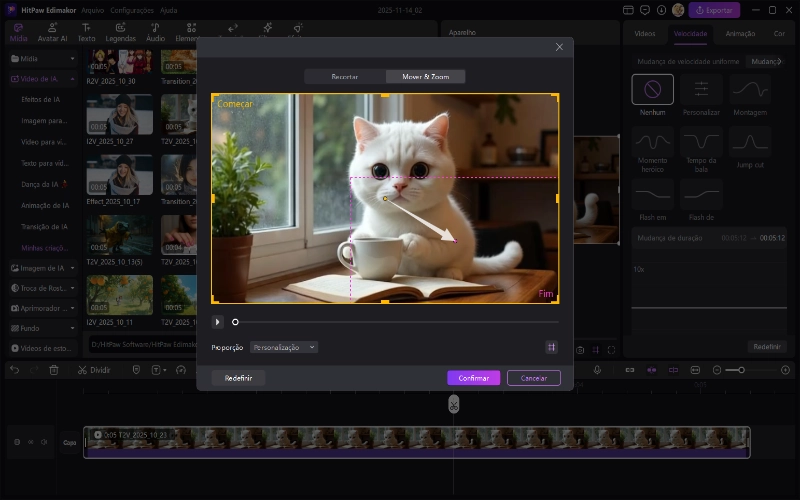800x500 pixels.
Task: Choose the Montagem speed curve preset
Action: [749, 91]
